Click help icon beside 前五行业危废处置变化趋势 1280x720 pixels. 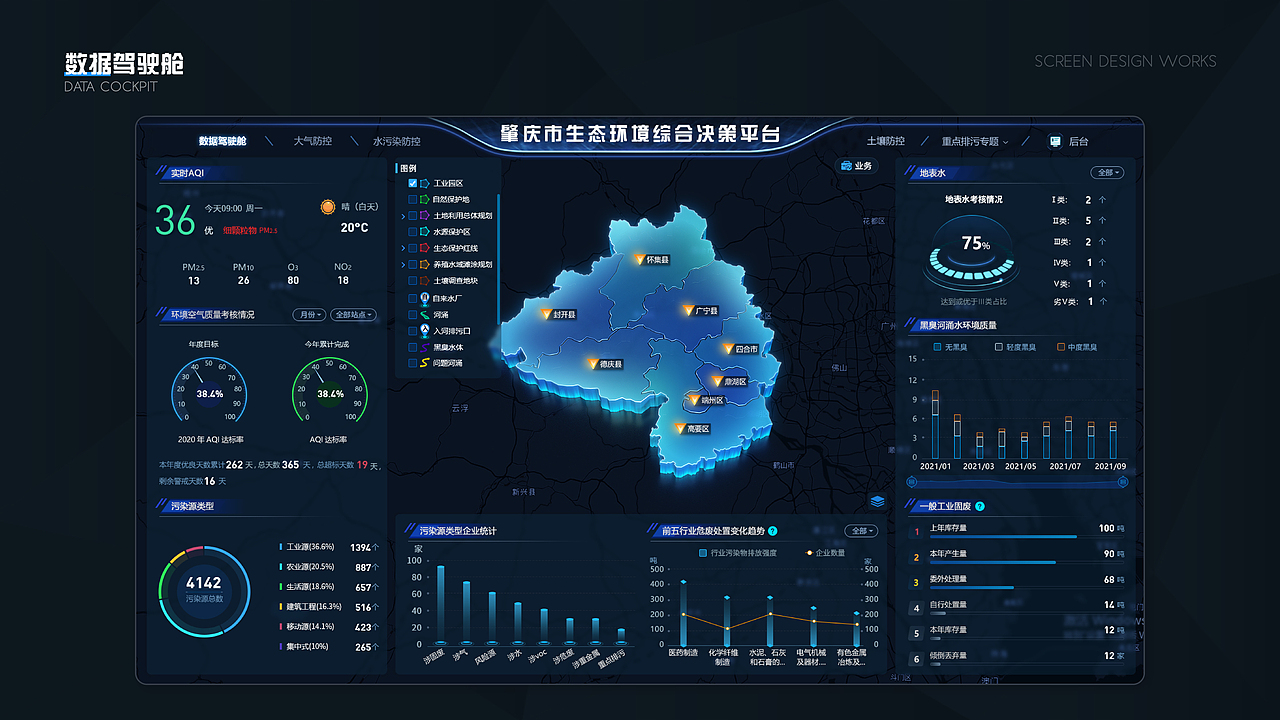[x=773, y=531]
